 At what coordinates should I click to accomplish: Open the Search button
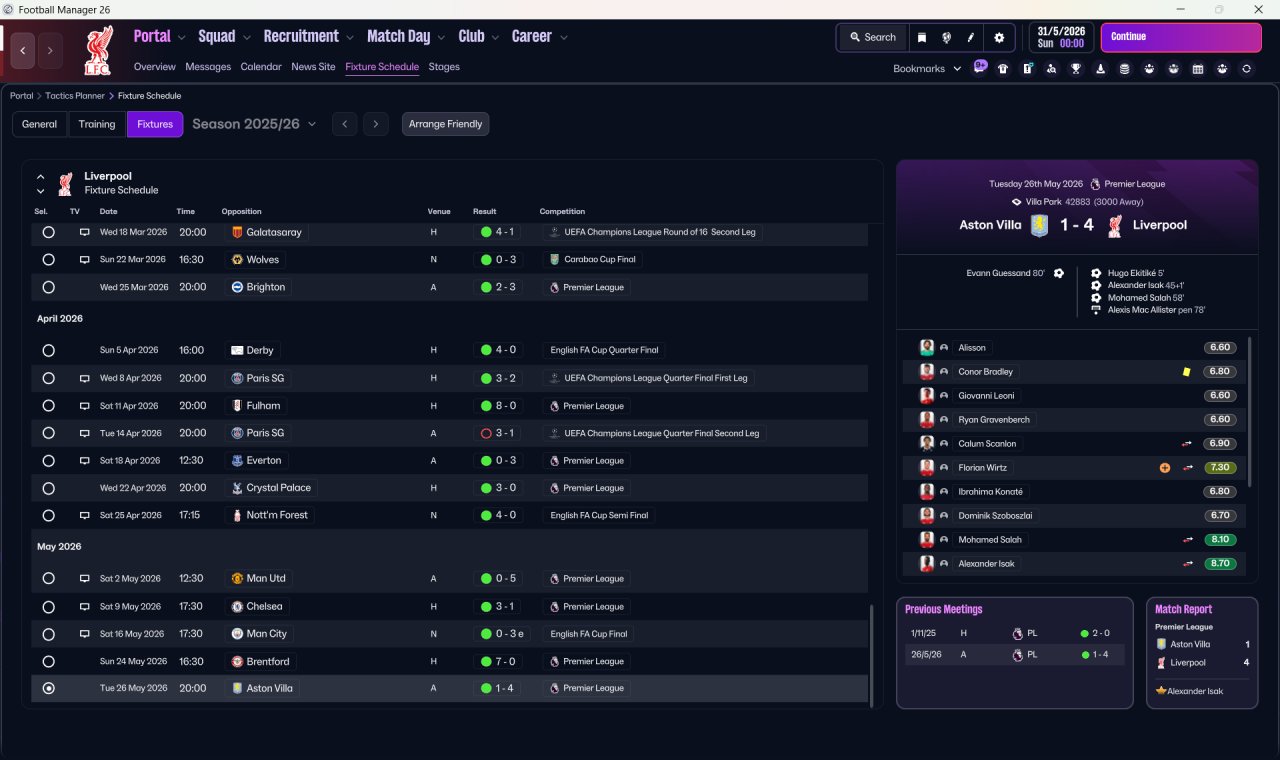(873, 37)
